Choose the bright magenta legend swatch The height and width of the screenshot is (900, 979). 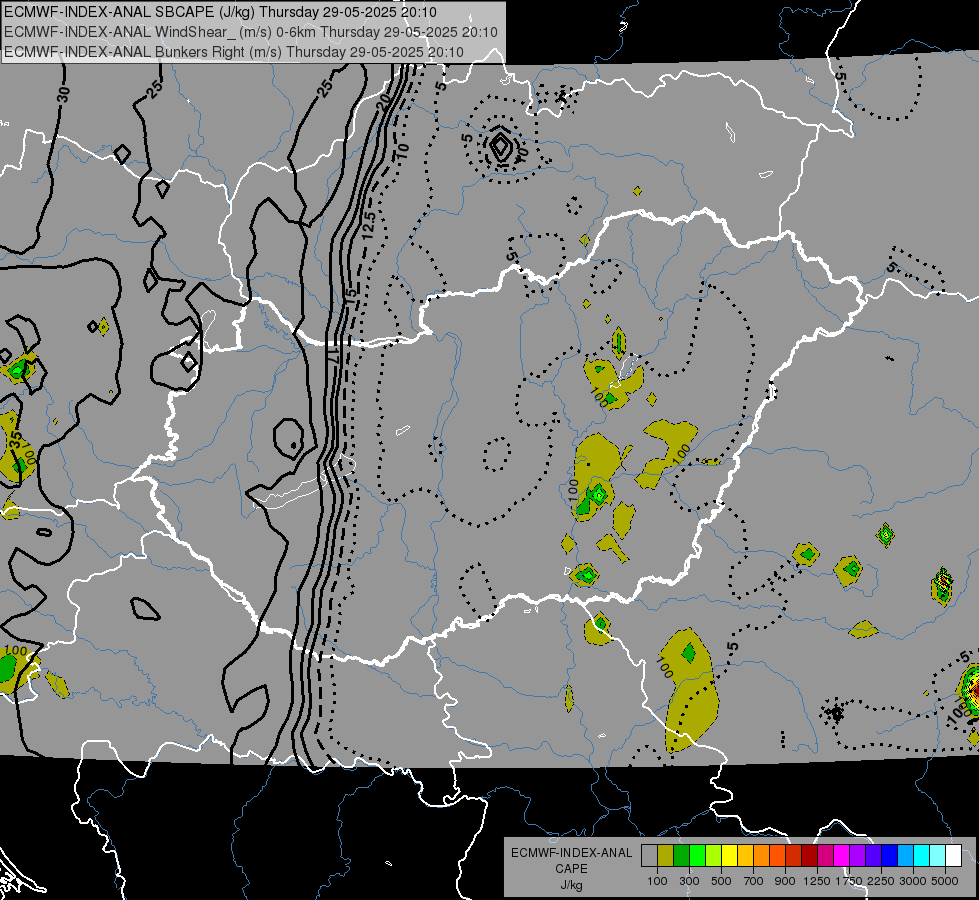click(x=842, y=856)
